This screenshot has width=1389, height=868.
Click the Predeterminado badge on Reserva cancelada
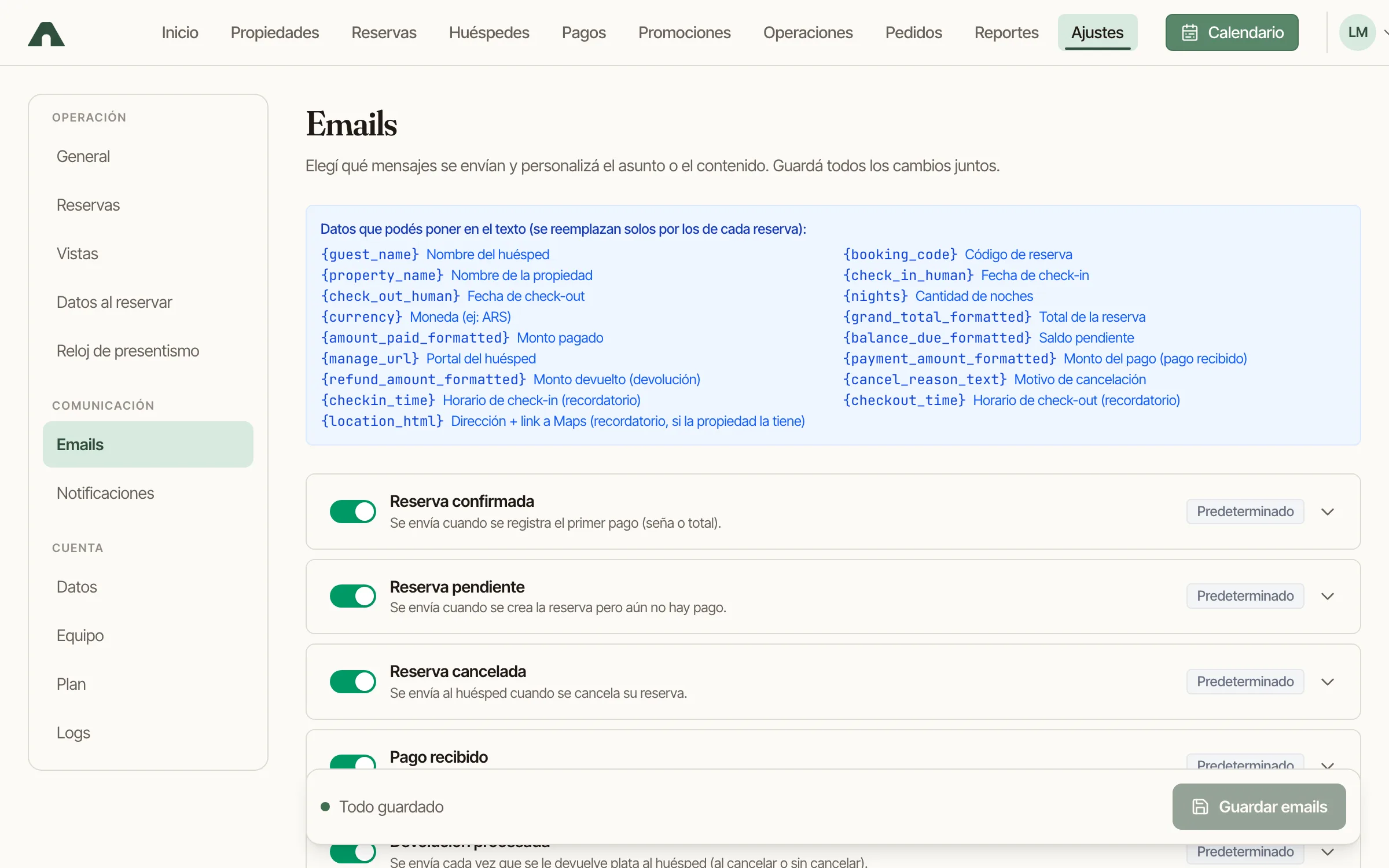point(1245,682)
